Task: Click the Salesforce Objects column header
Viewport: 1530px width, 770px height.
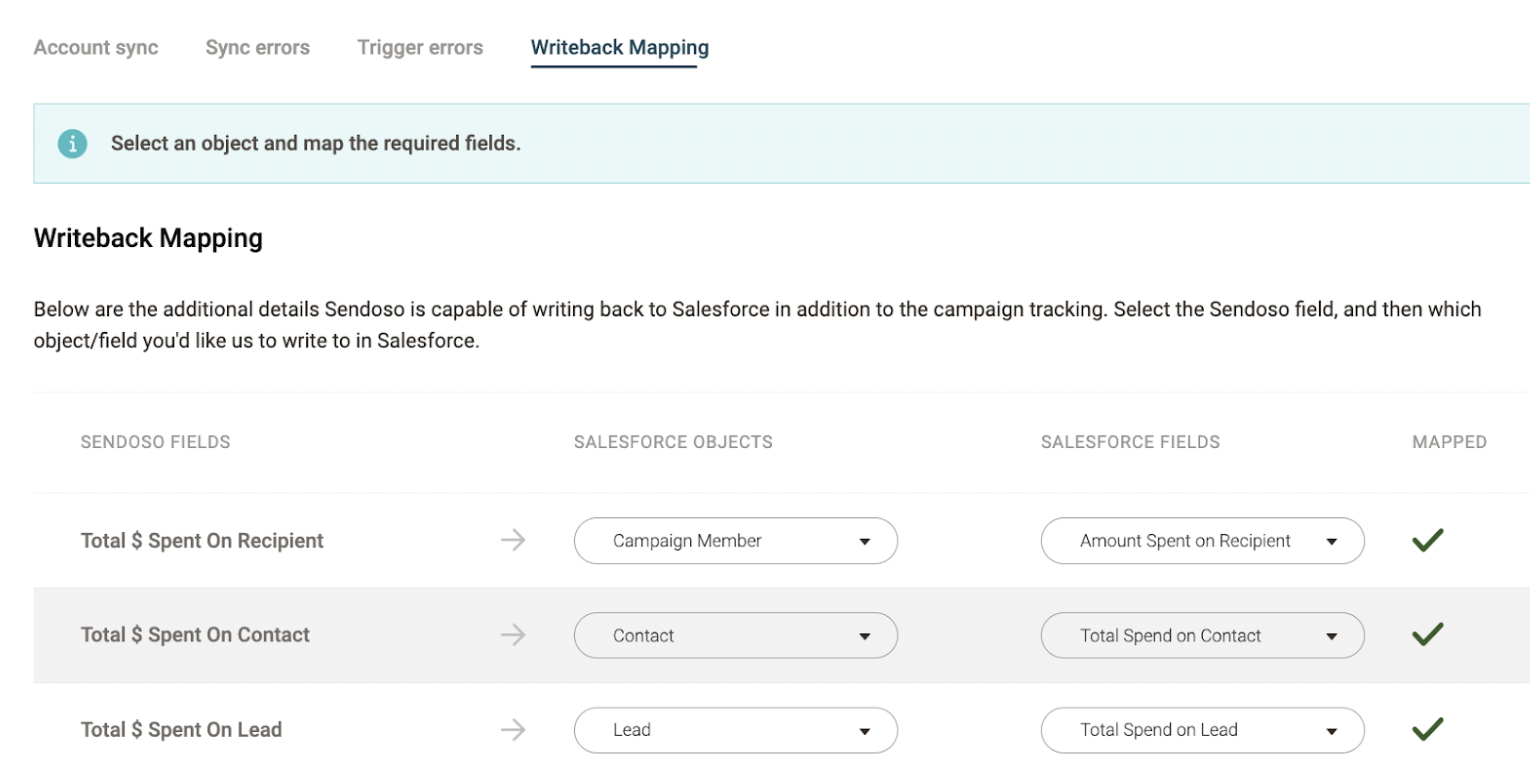Action: [673, 442]
